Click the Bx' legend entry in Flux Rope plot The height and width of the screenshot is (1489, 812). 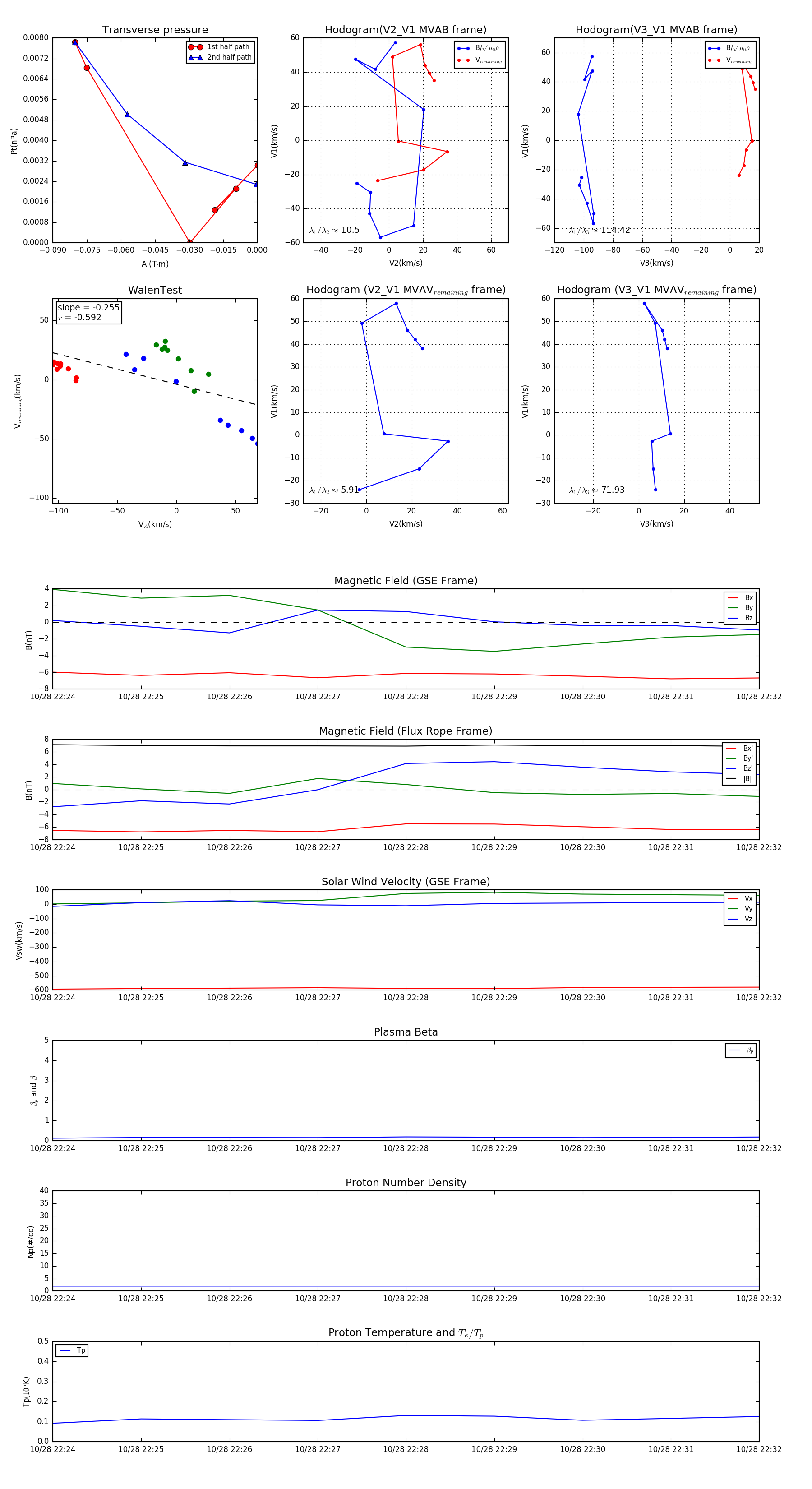coord(739,749)
